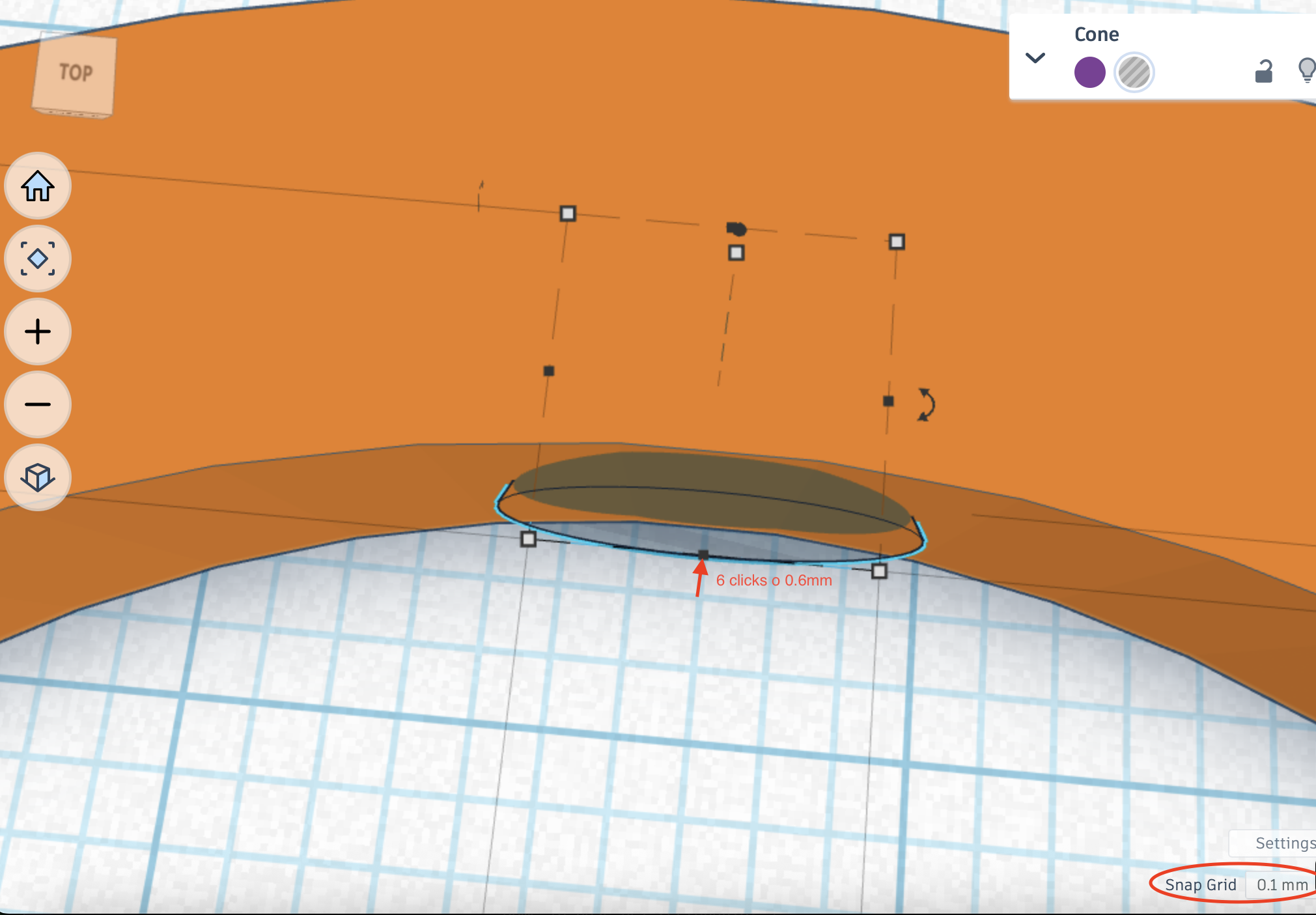The width and height of the screenshot is (1316, 915).
Task: Click the Snap Grid label
Action: pyautogui.click(x=1200, y=885)
